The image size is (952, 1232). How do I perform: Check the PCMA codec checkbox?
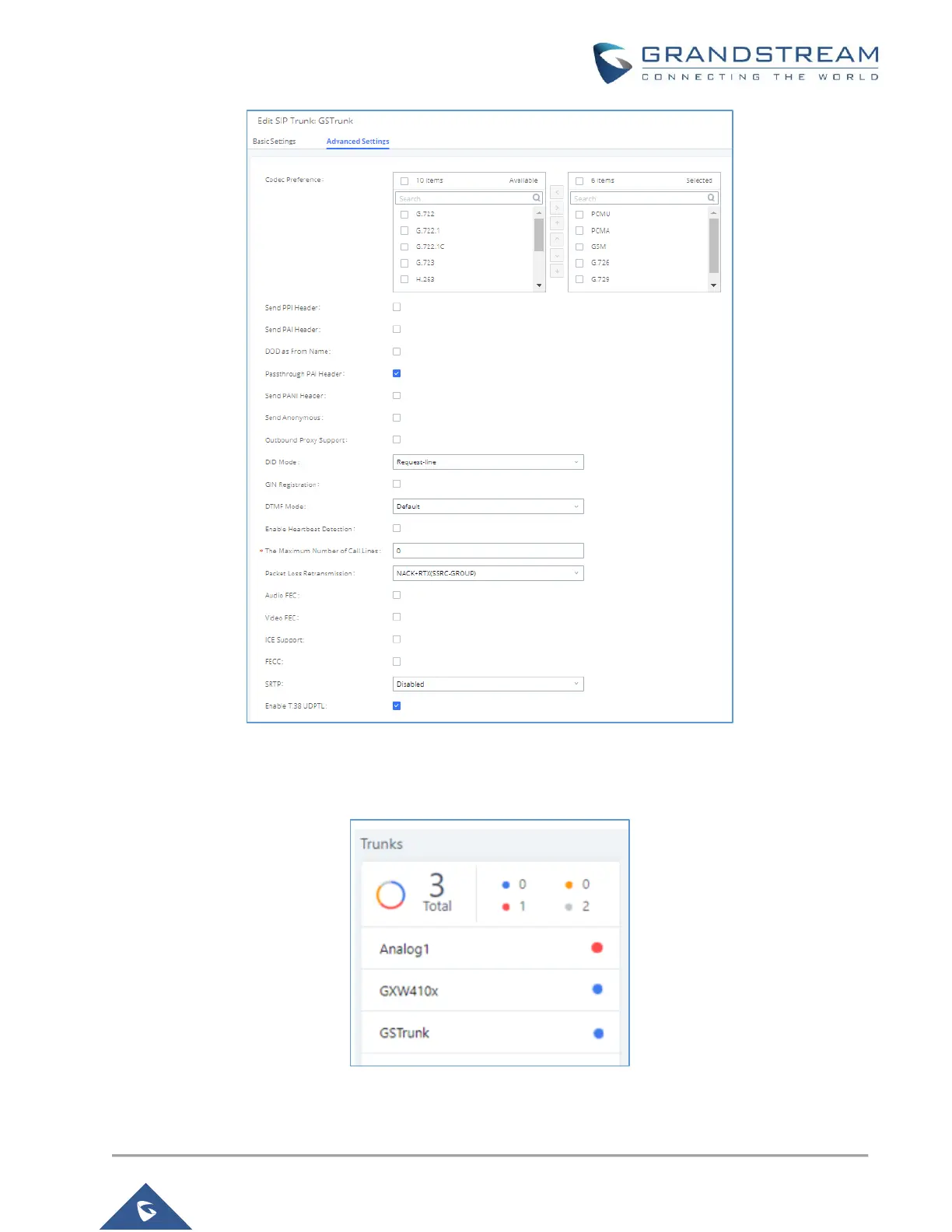pyautogui.click(x=579, y=231)
